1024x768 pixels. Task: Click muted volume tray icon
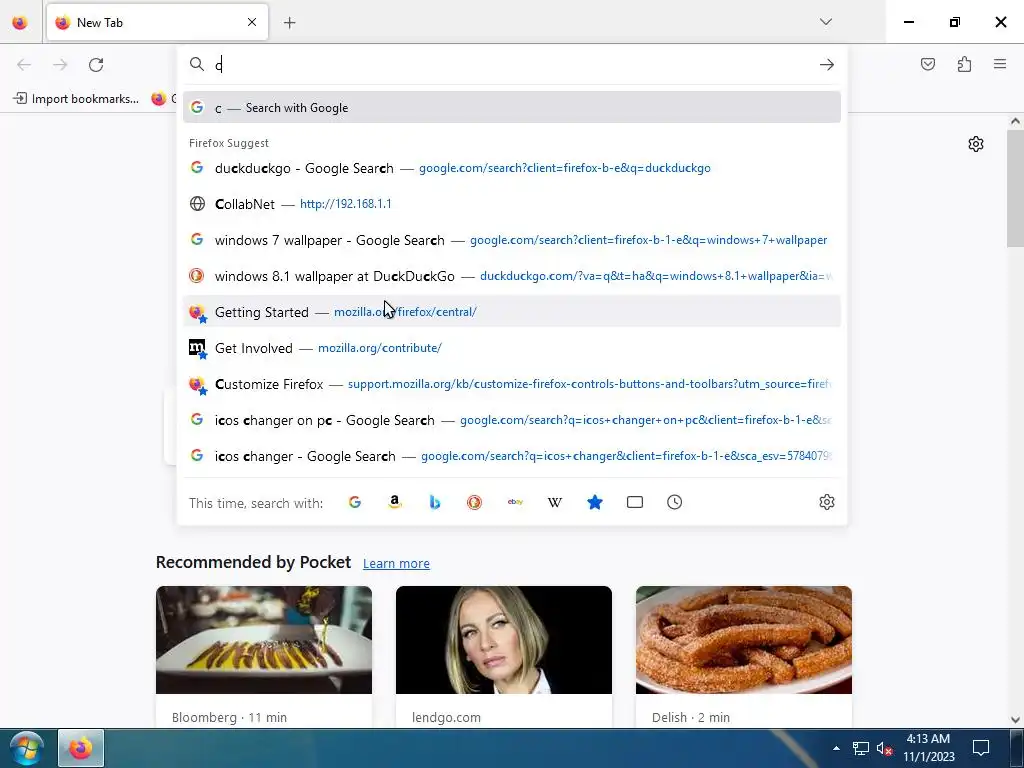(x=884, y=748)
